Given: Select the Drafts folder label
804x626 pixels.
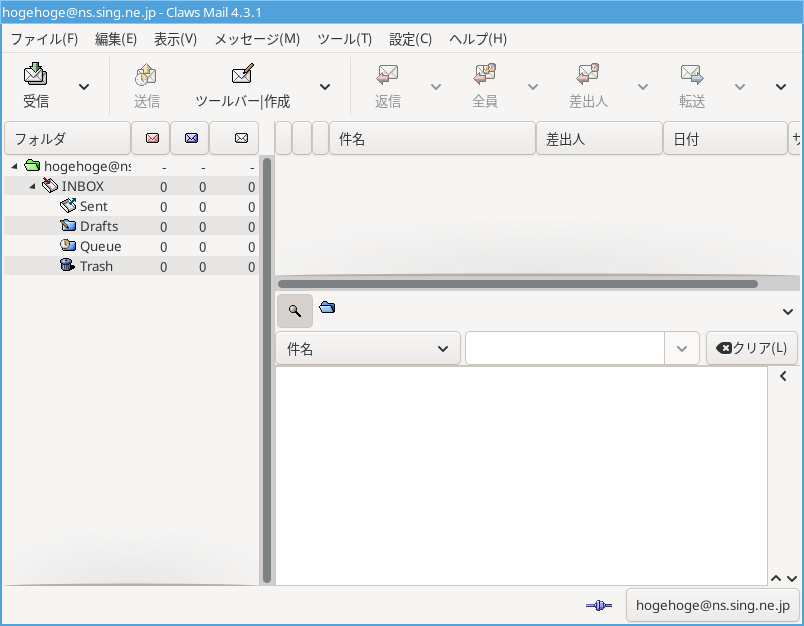Looking at the screenshot, I should 99,226.
